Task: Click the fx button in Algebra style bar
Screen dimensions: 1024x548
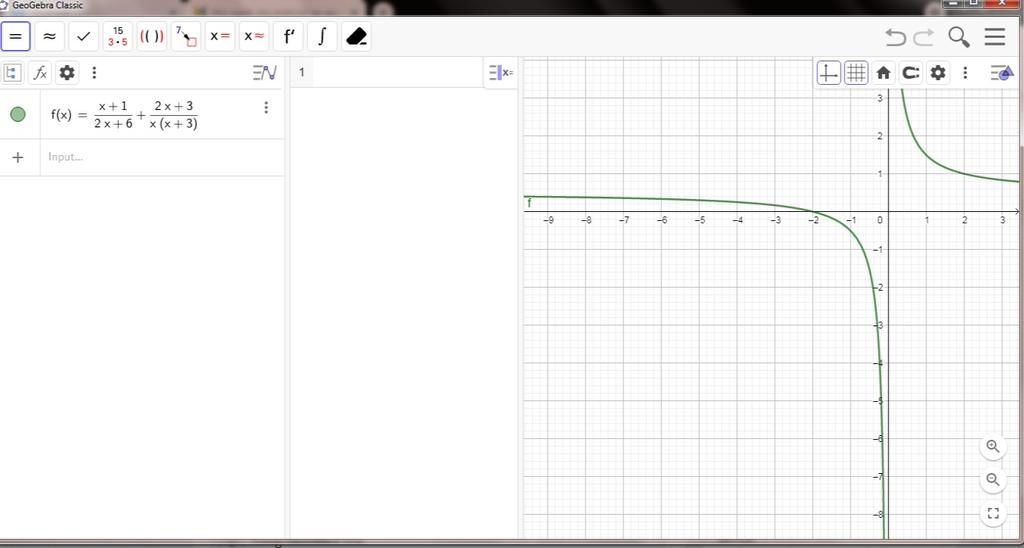Action: point(40,73)
